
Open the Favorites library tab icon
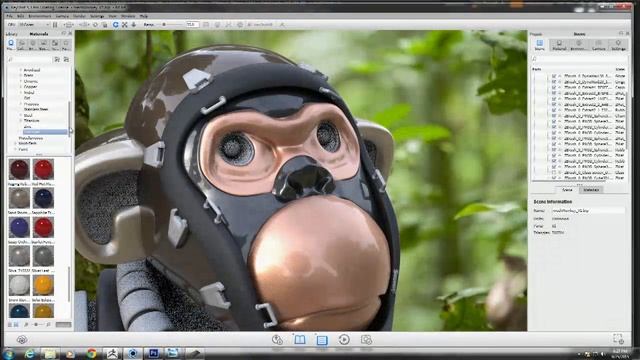(x=66, y=44)
